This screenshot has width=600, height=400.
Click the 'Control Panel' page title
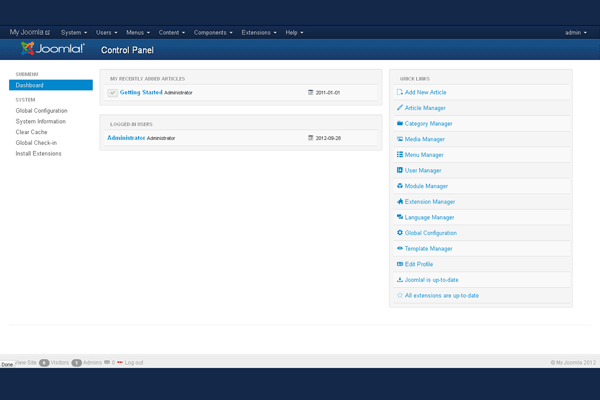tap(127, 50)
